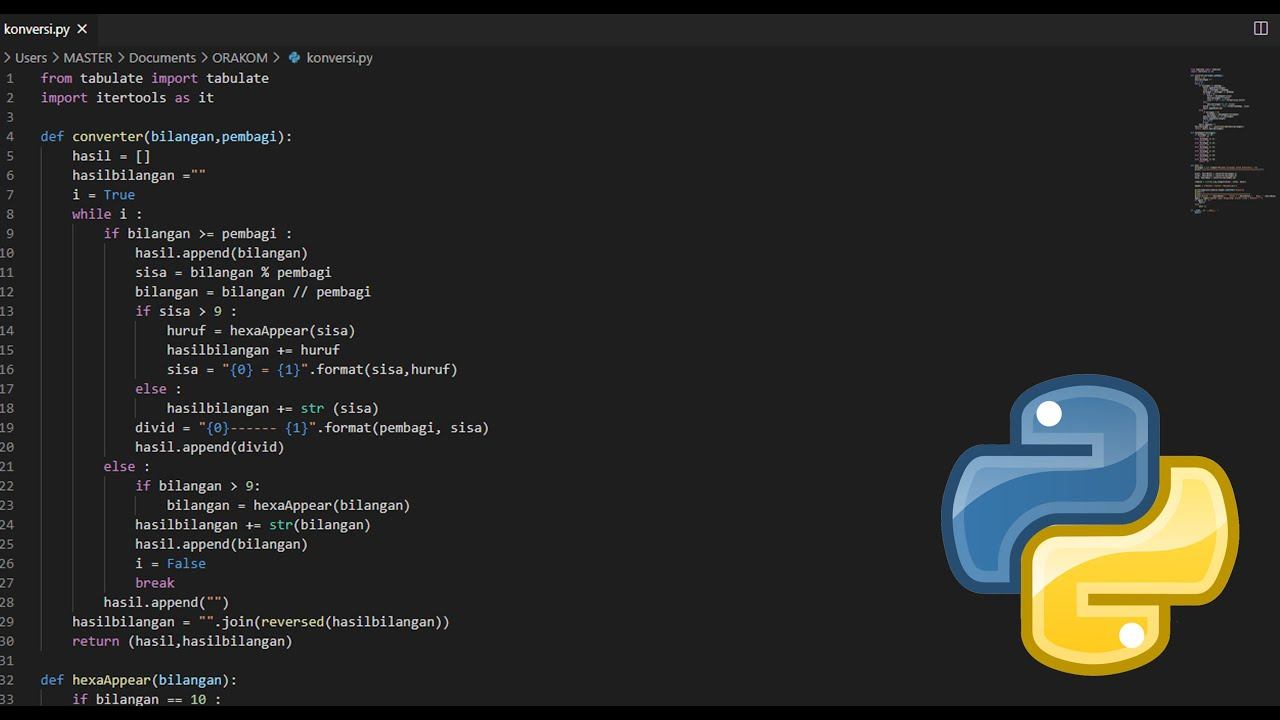Viewport: 1280px width, 720px height.
Task: Click the 'hasilbilangan =""' line
Action: pyautogui.click(x=139, y=175)
